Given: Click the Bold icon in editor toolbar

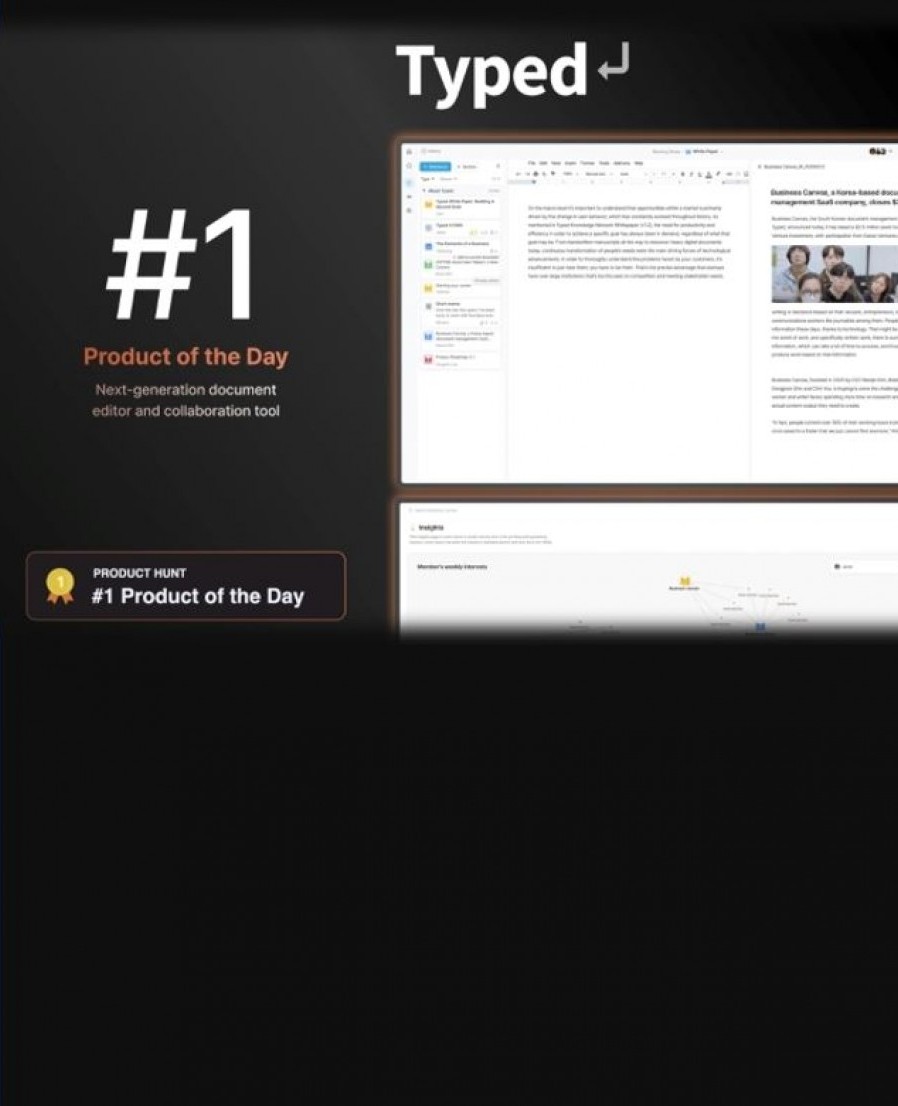Looking at the screenshot, I should 682,174.
